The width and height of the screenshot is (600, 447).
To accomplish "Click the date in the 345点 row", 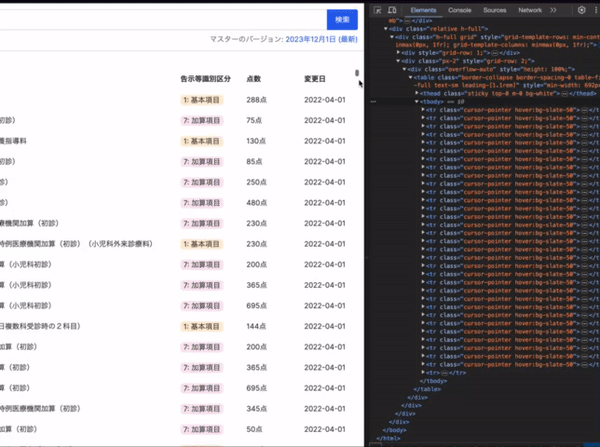I will [x=324, y=409].
